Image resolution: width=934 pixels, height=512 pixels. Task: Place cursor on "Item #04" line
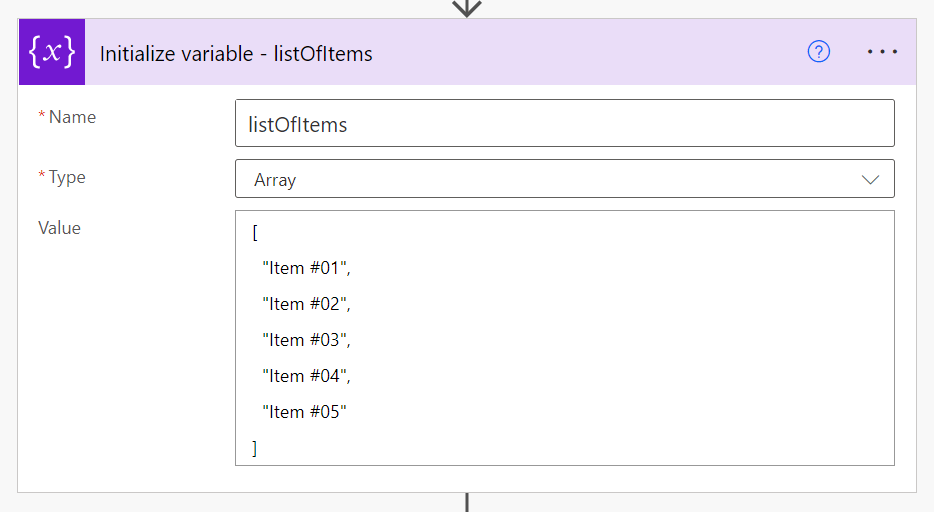tap(306, 376)
